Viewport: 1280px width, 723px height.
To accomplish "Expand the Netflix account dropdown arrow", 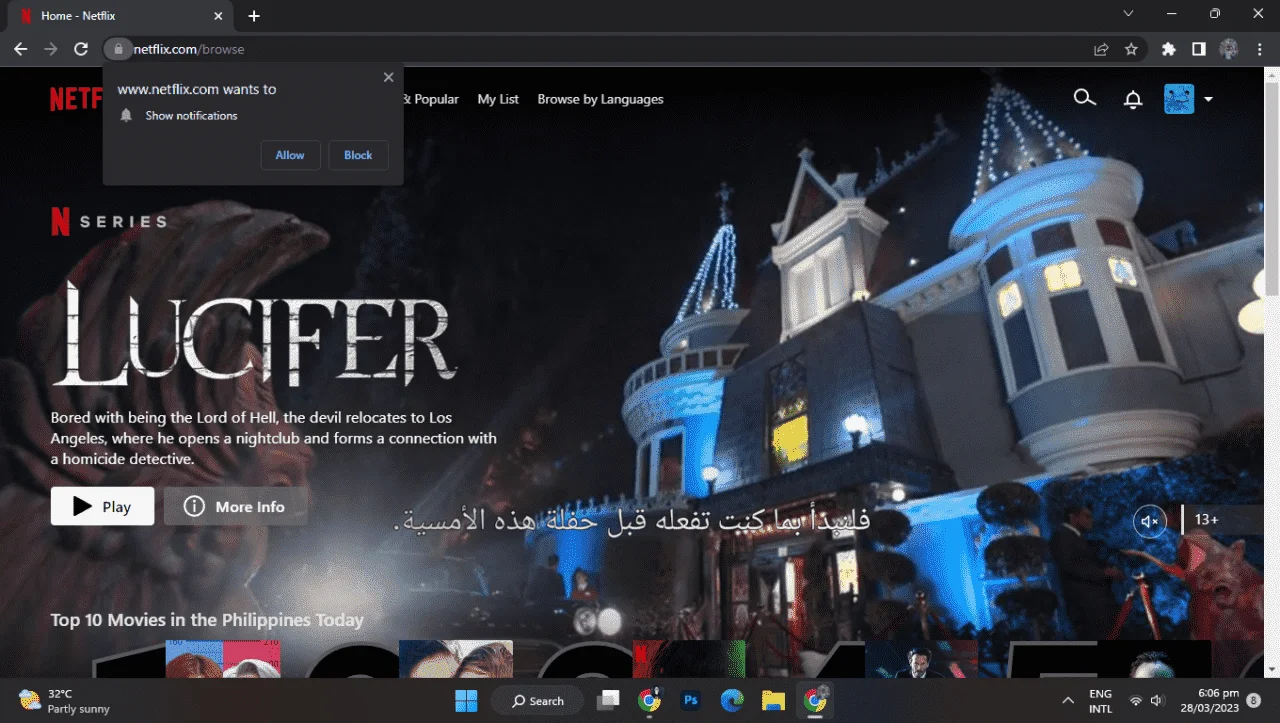I will pos(1208,99).
